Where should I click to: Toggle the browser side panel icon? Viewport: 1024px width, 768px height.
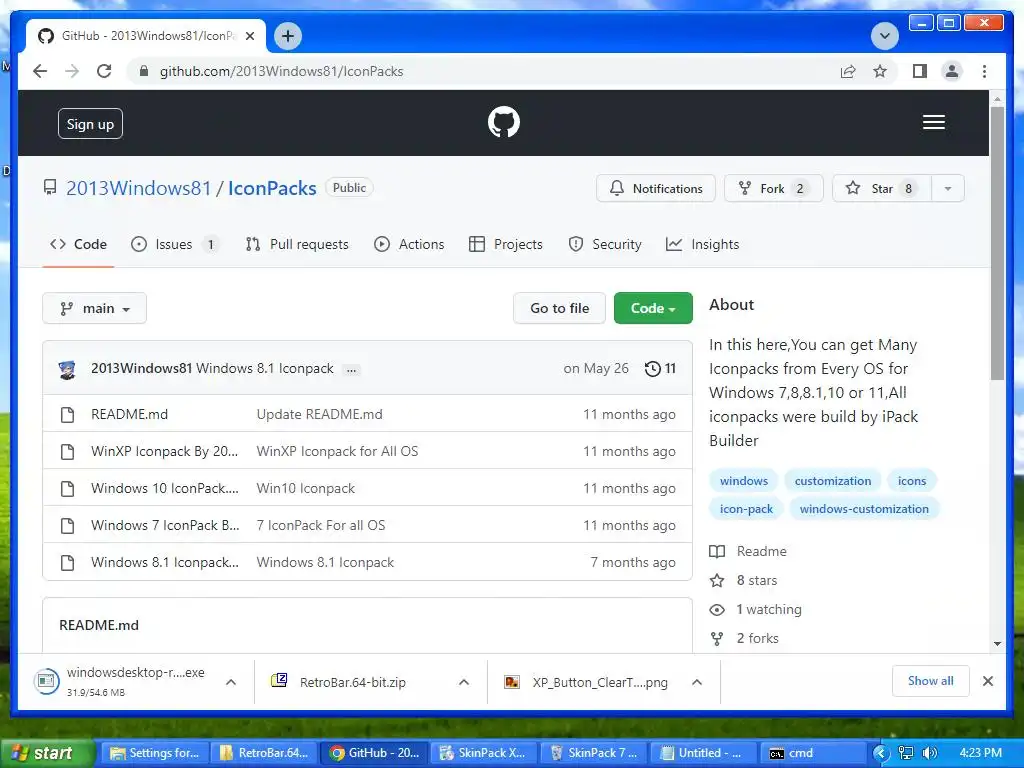(920, 71)
